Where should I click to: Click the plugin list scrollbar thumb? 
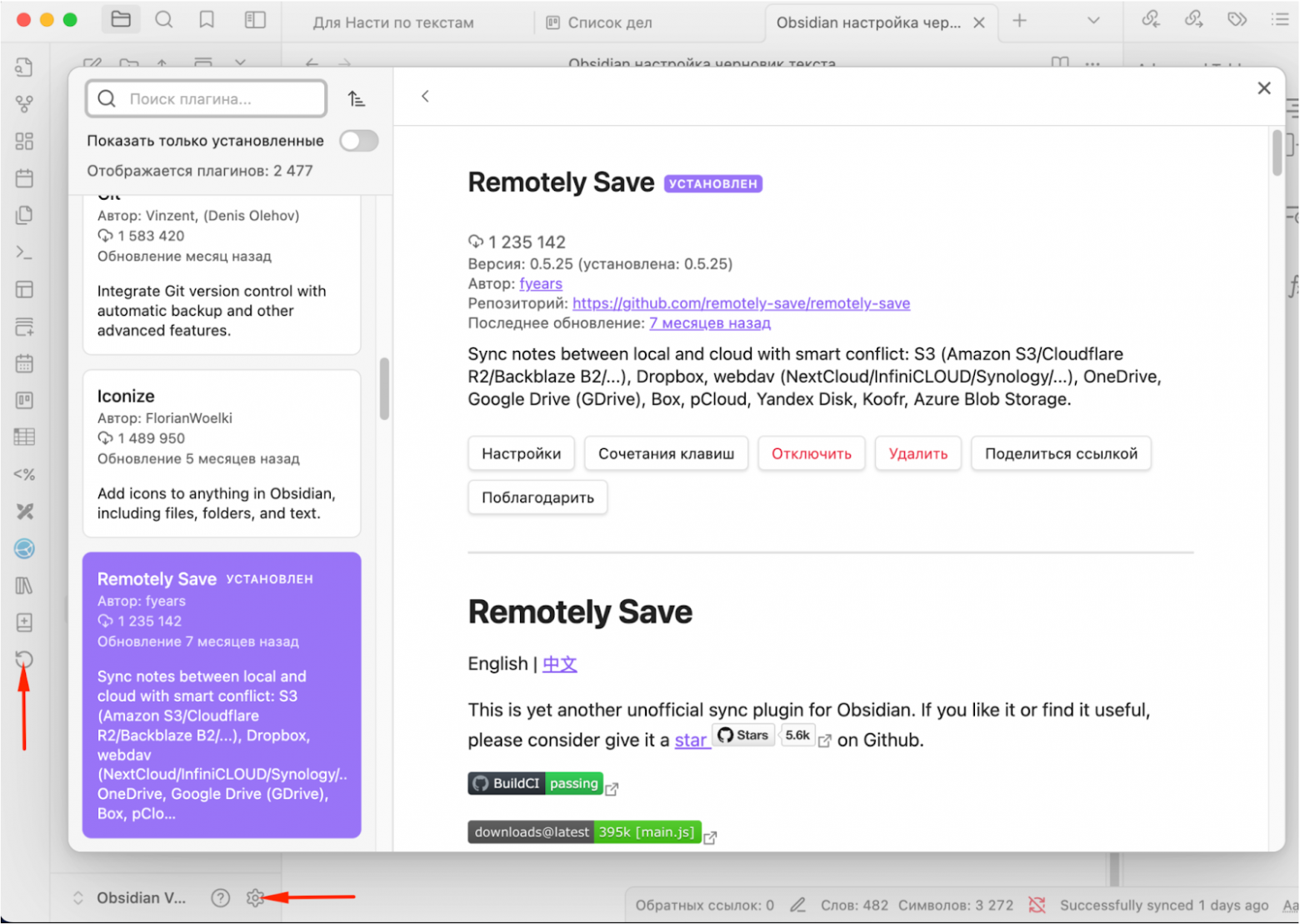pos(384,389)
